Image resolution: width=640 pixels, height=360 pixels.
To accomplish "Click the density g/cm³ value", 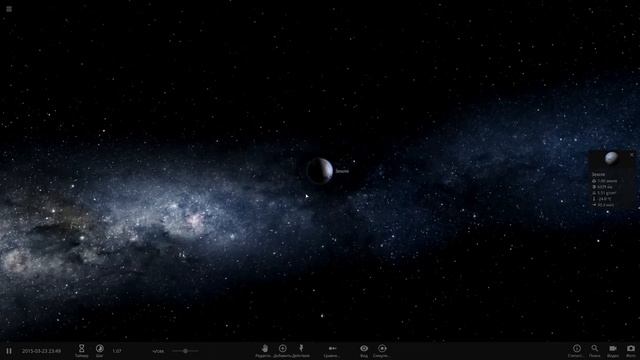I will tap(607, 193).
